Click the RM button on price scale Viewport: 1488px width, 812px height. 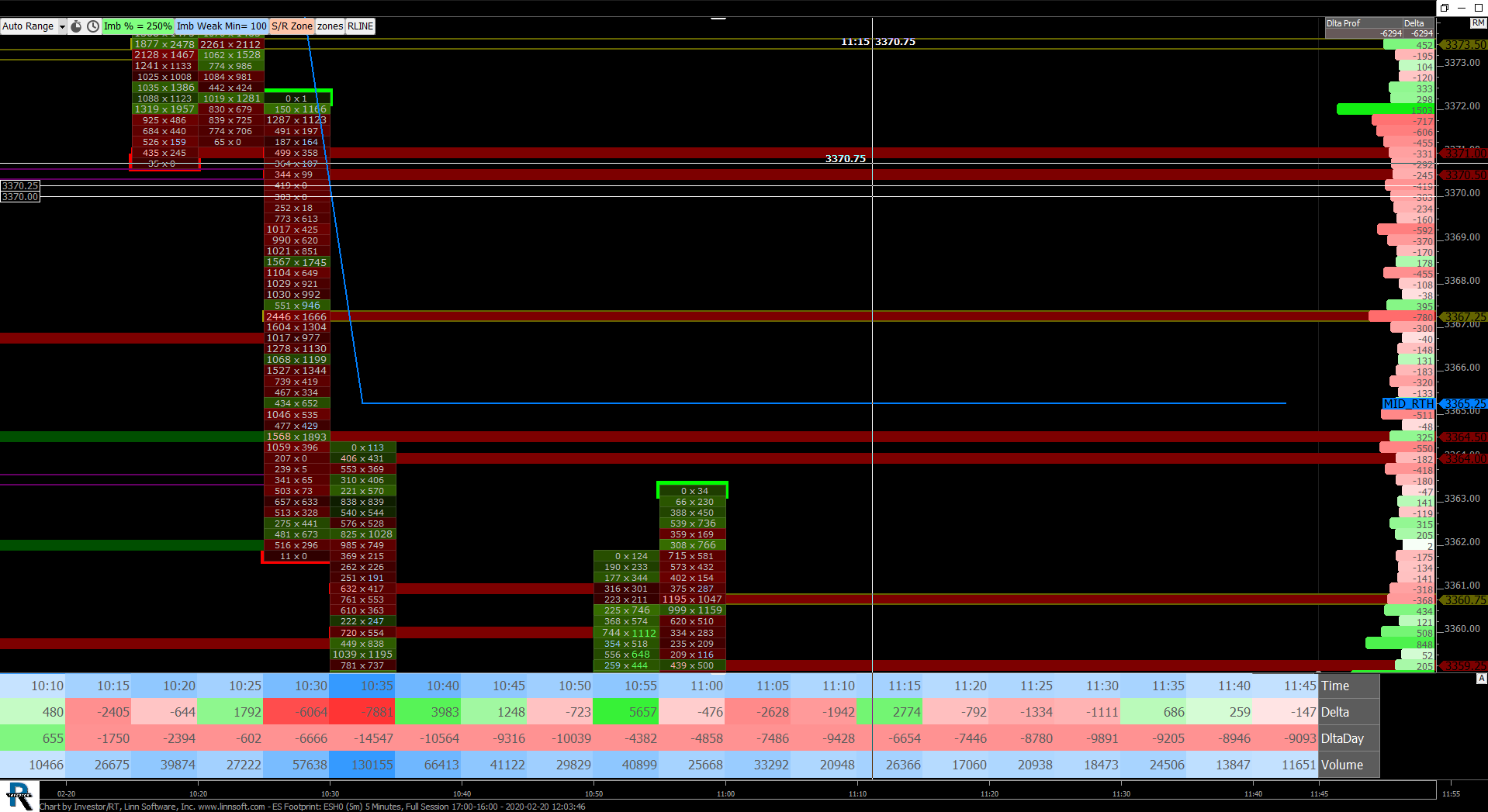coord(1477,23)
